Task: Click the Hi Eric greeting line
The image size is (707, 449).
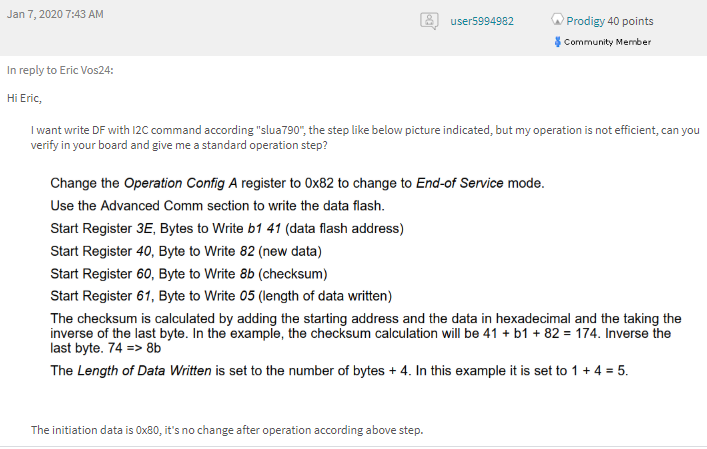Action: [x=24, y=98]
